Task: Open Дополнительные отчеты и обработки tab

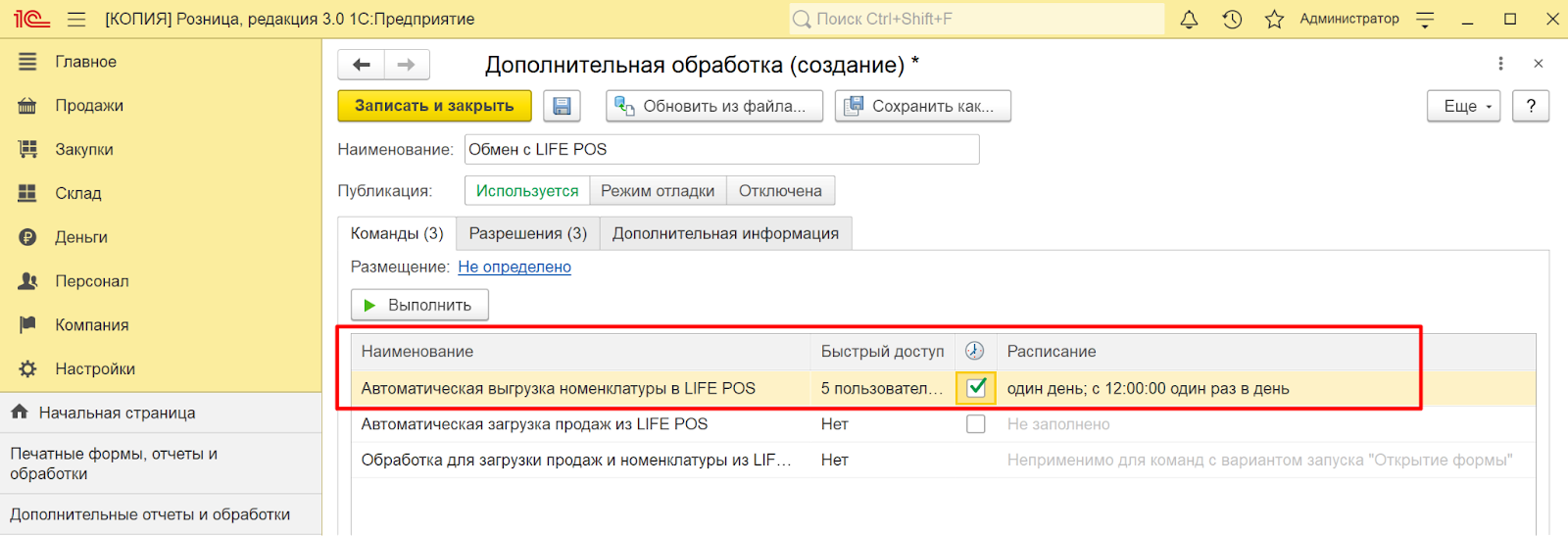Action: [x=161, y=514]
